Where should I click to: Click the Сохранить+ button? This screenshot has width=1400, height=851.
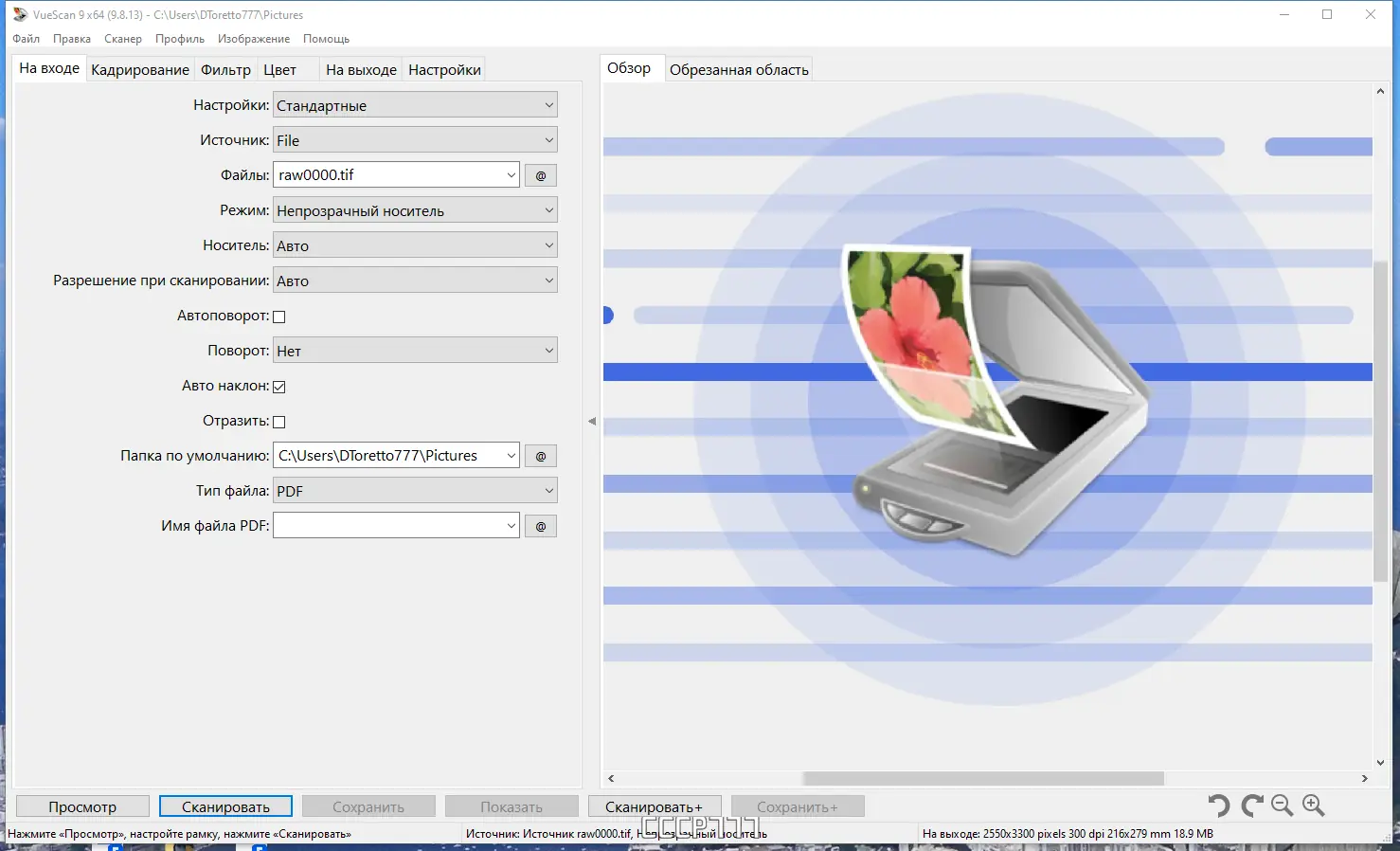pos(798,806)
